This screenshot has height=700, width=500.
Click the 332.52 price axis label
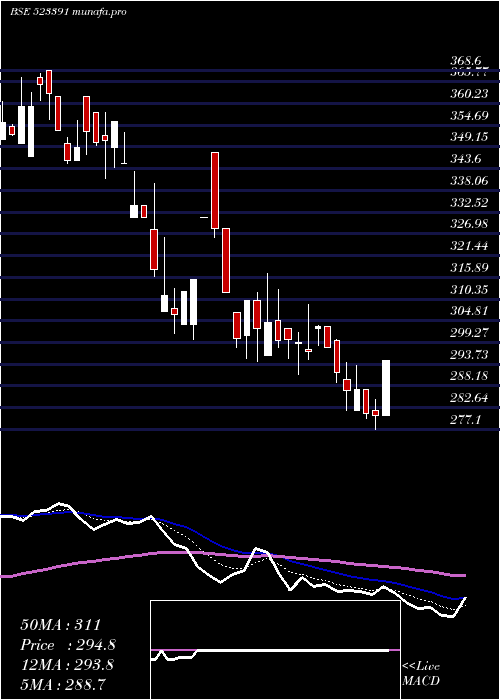point(469,203)
